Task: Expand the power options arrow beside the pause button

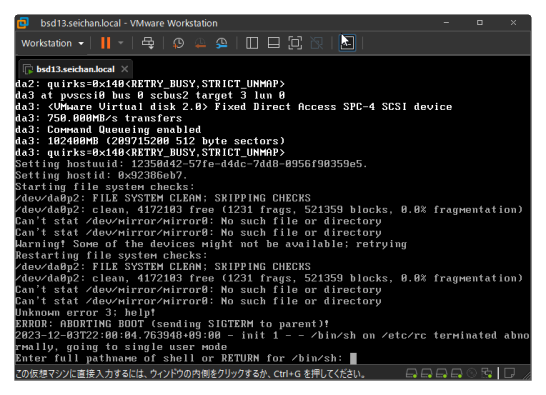Action: pos(121,43)
